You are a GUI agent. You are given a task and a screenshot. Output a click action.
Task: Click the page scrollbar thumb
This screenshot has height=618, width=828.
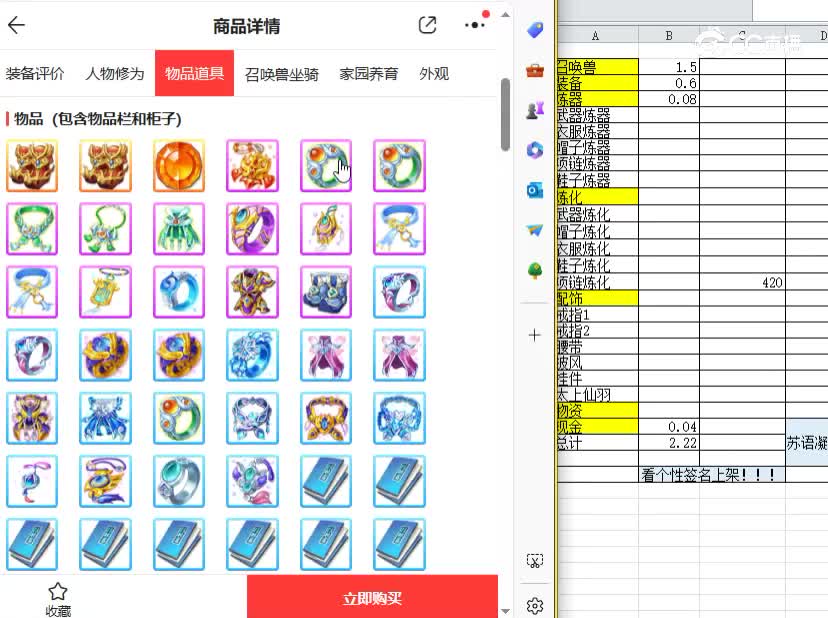[505, 114]
